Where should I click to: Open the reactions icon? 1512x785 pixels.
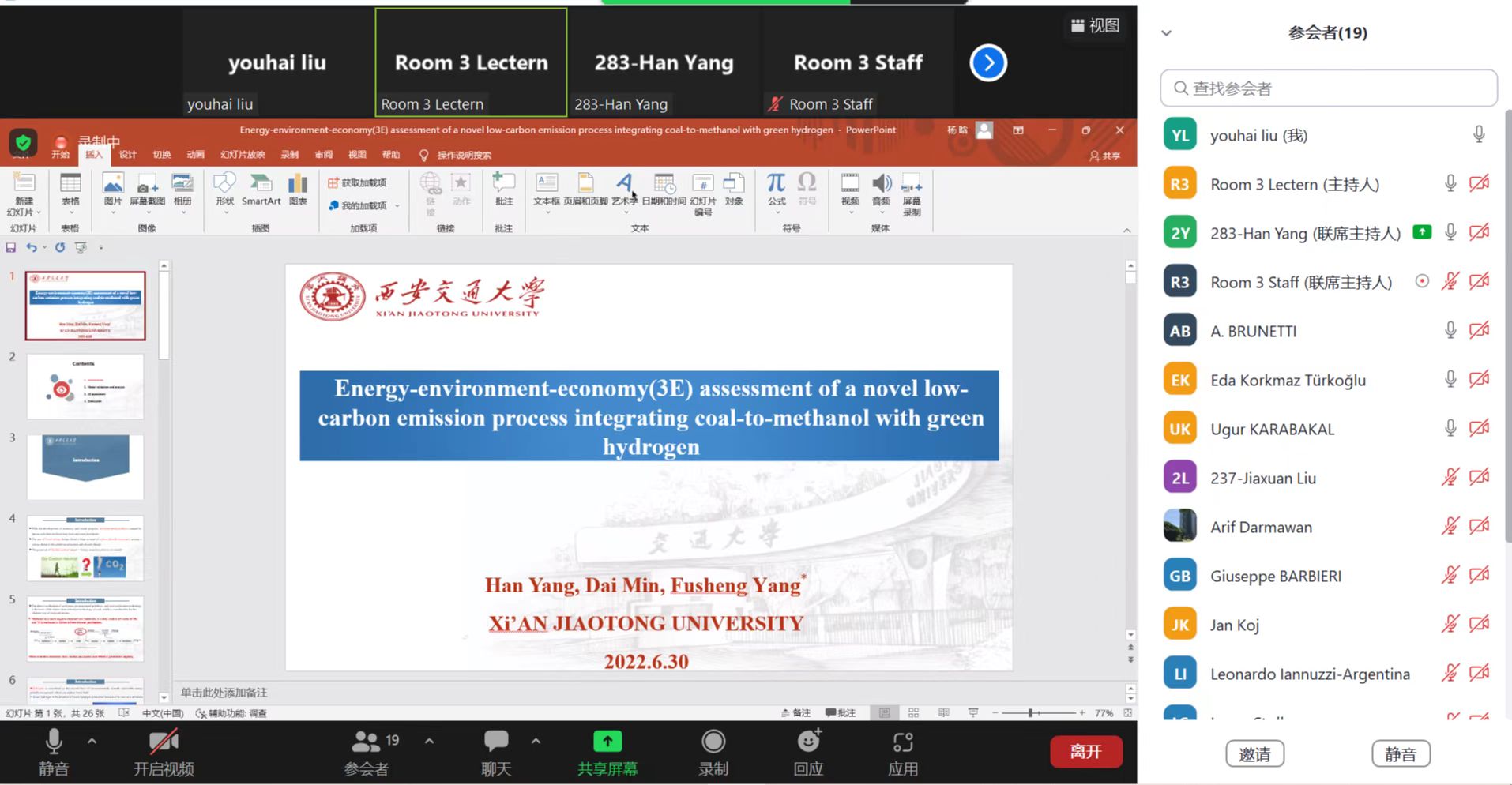coord(808,742)
